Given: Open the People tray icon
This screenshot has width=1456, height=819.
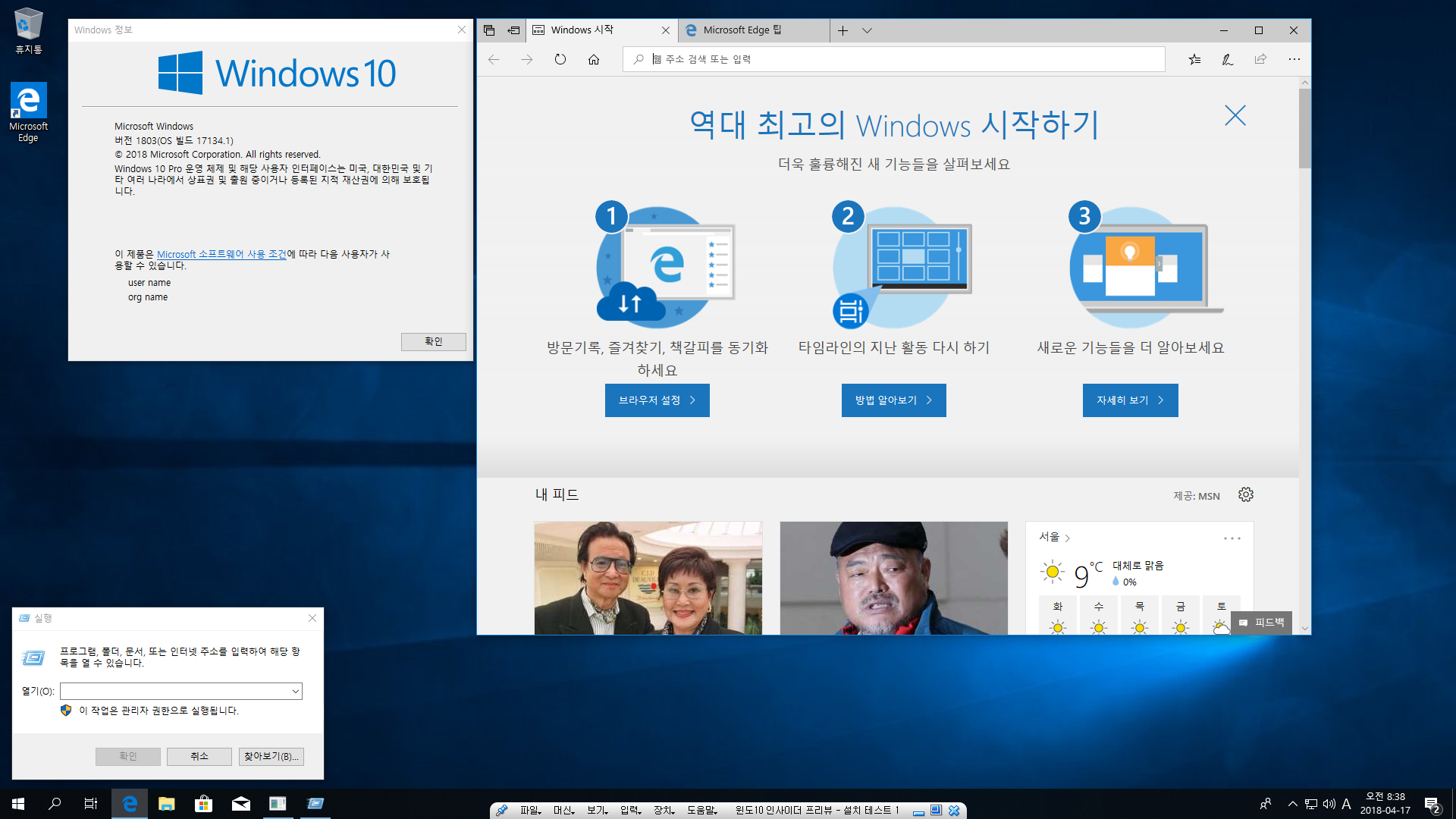Looking at the screenshot, I should (x=1265, y=804).
